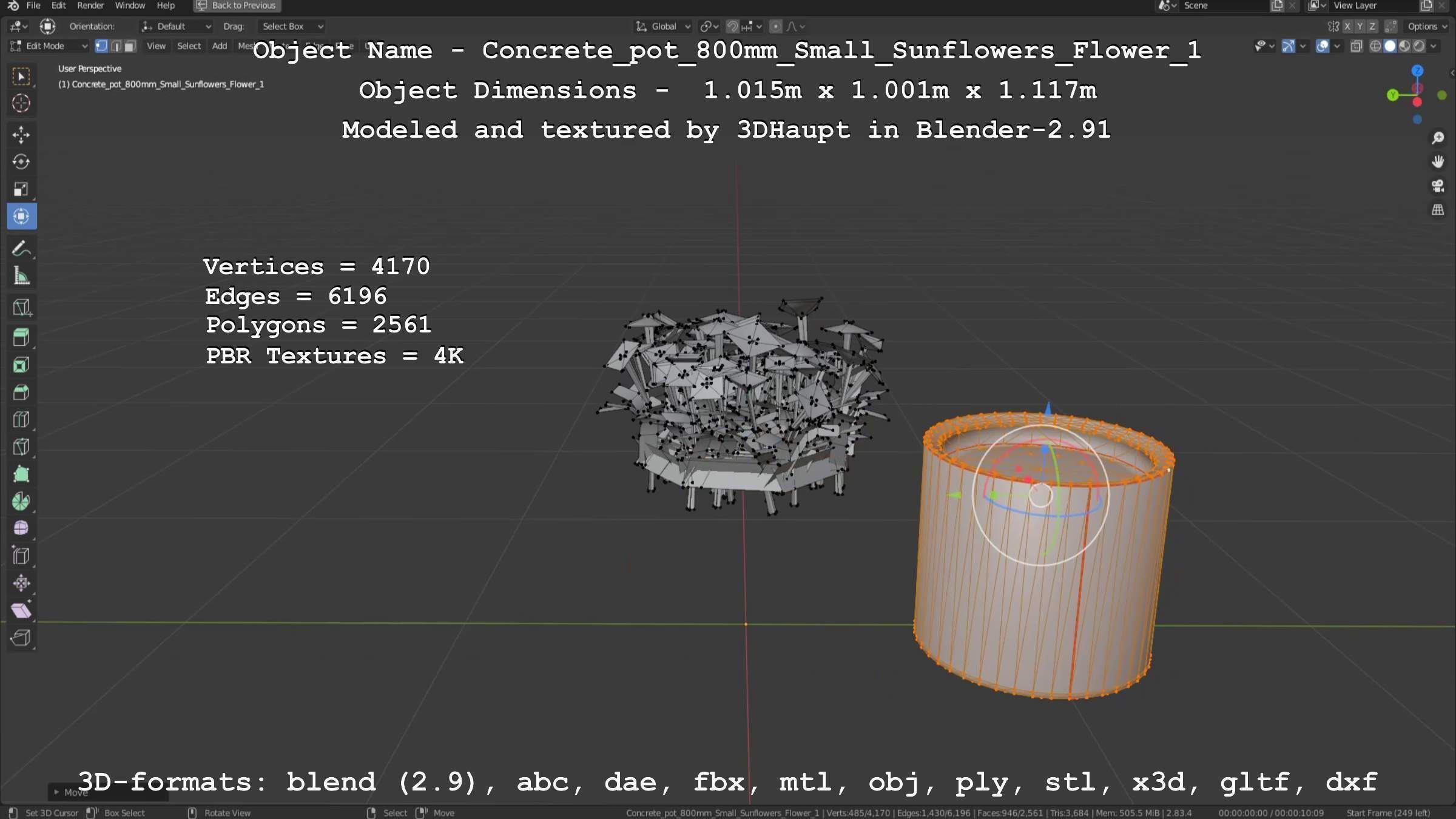Enable edge select mode
This screenshot has height=819, width=1456.
[116, 46]
